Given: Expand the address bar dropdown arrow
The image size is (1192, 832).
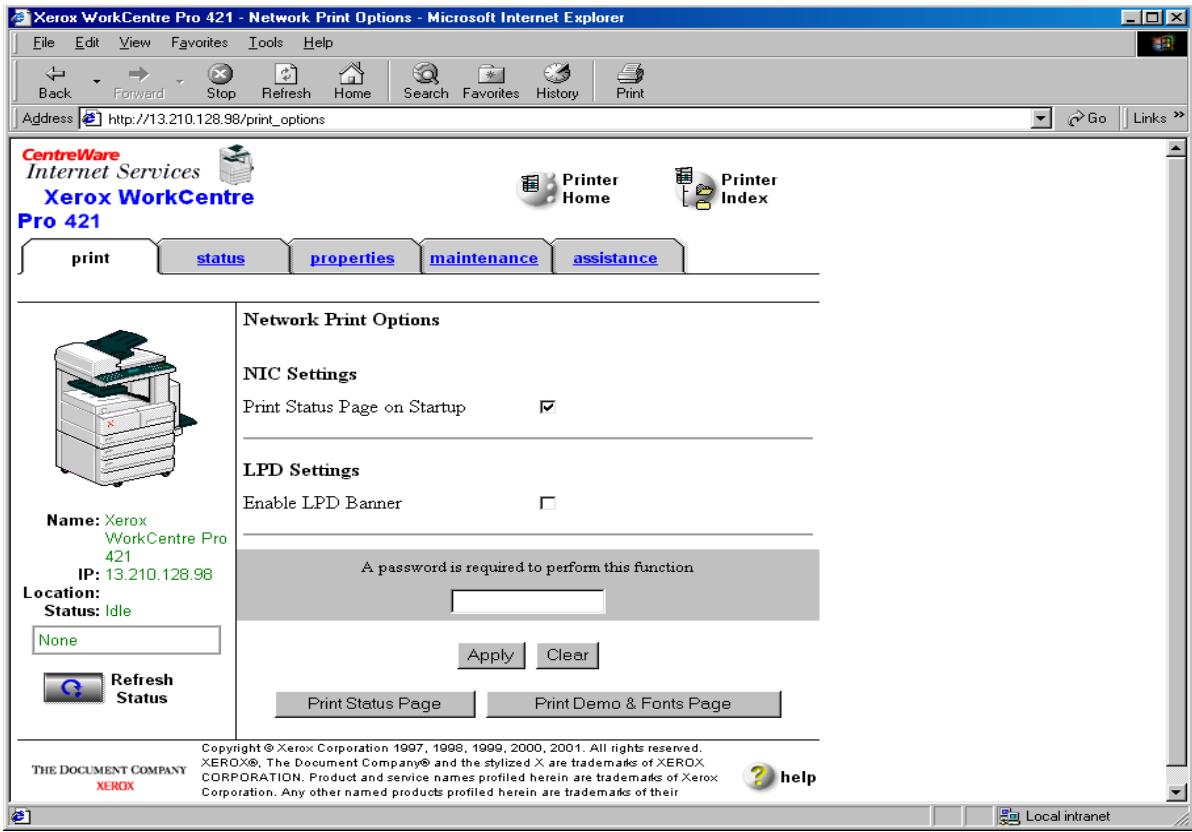Looking at the screenshot, I should click(1041, 119).
